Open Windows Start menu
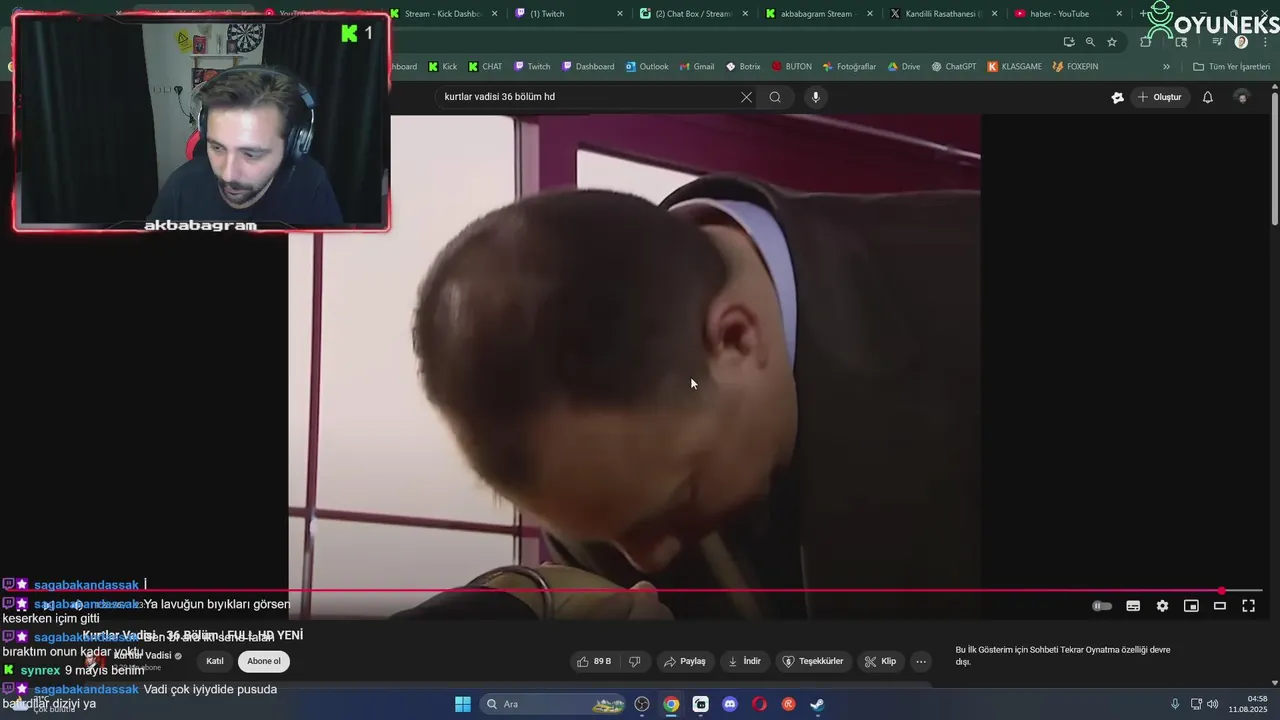This screenshot has height=720, width=1280. tap(463, 704)
